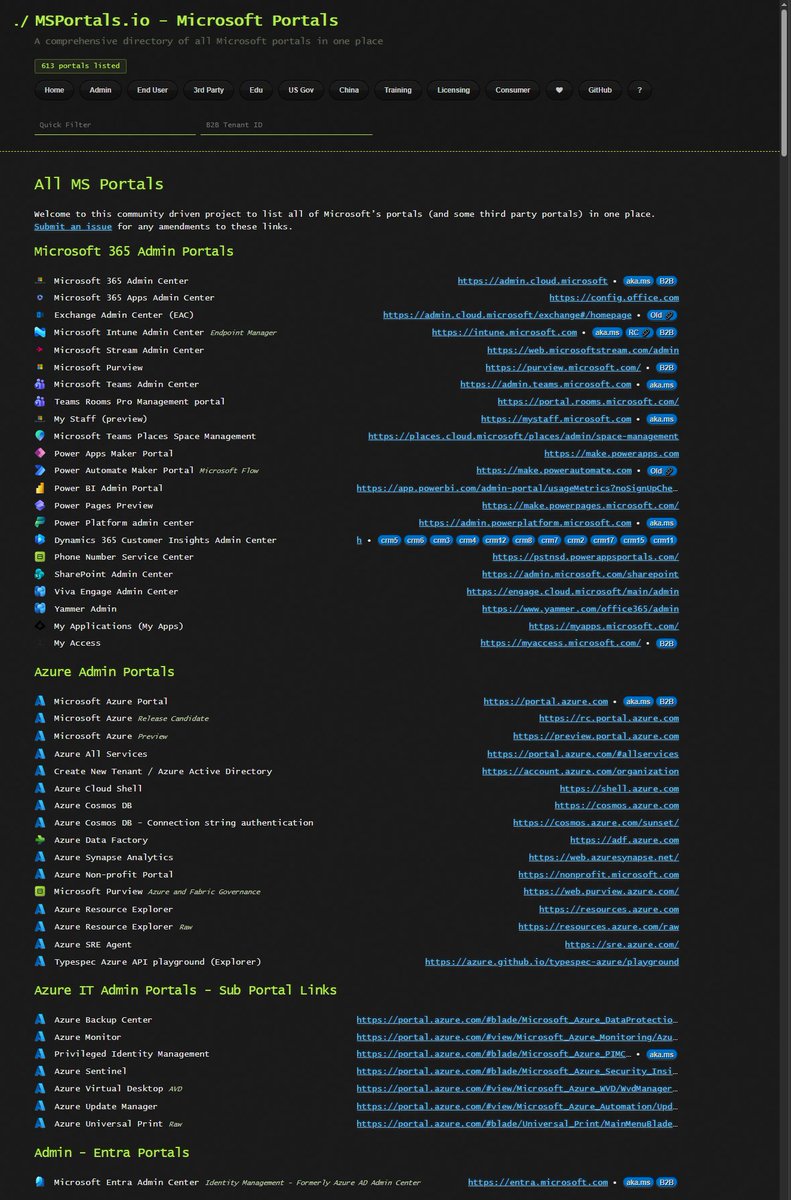Open the purview.microsoft.com link
The height and width of the screenshot is (1200, 791).
click(x=564, y=367)
